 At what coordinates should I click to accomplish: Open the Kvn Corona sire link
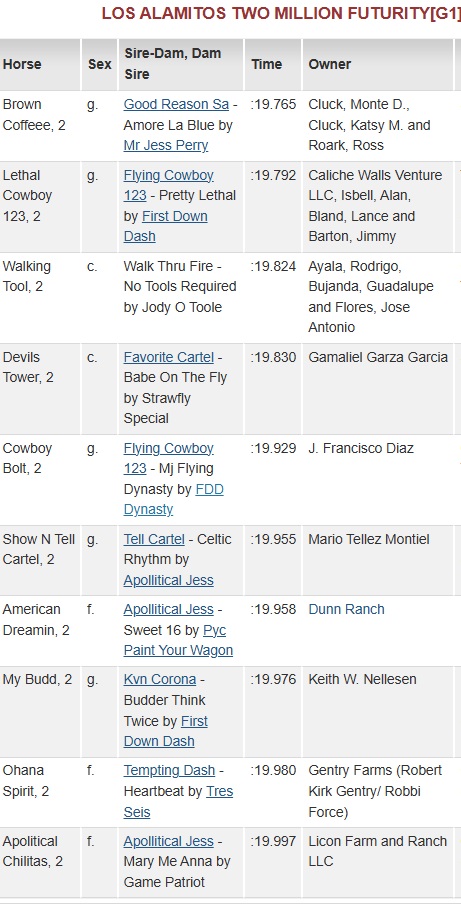[160, 679]
